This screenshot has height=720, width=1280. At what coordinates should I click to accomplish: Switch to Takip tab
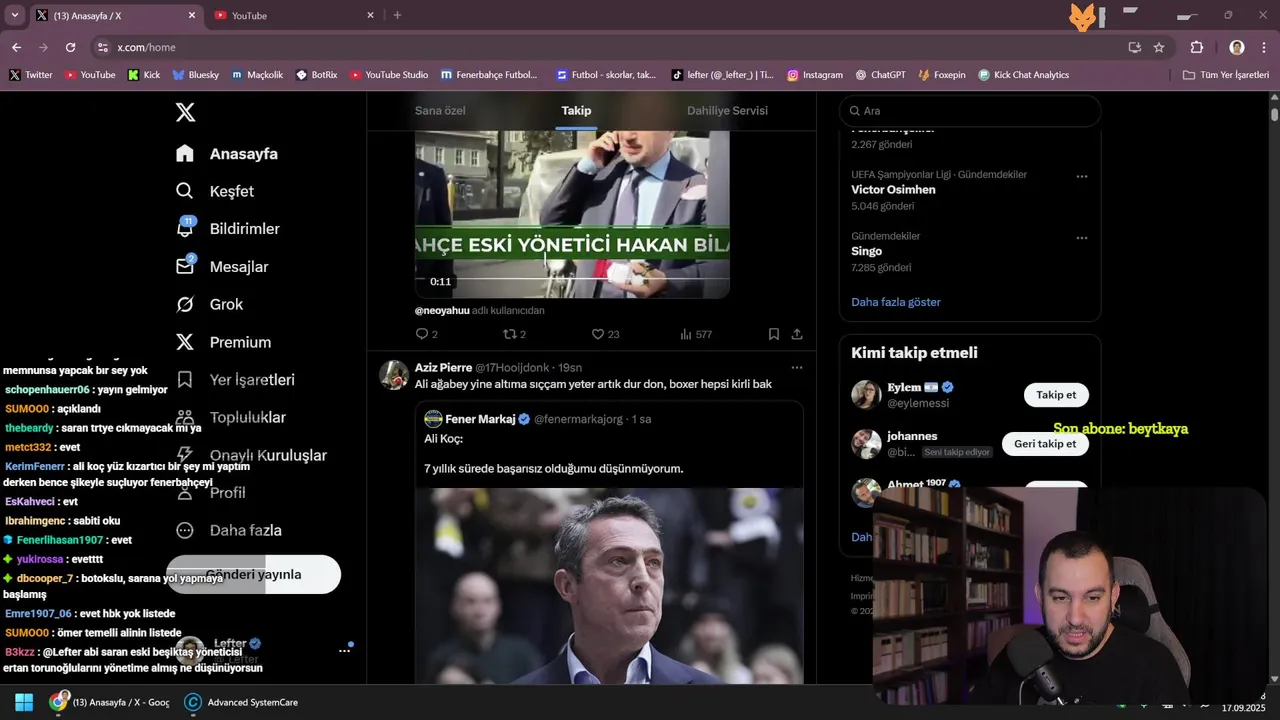[x=576, y=111]
